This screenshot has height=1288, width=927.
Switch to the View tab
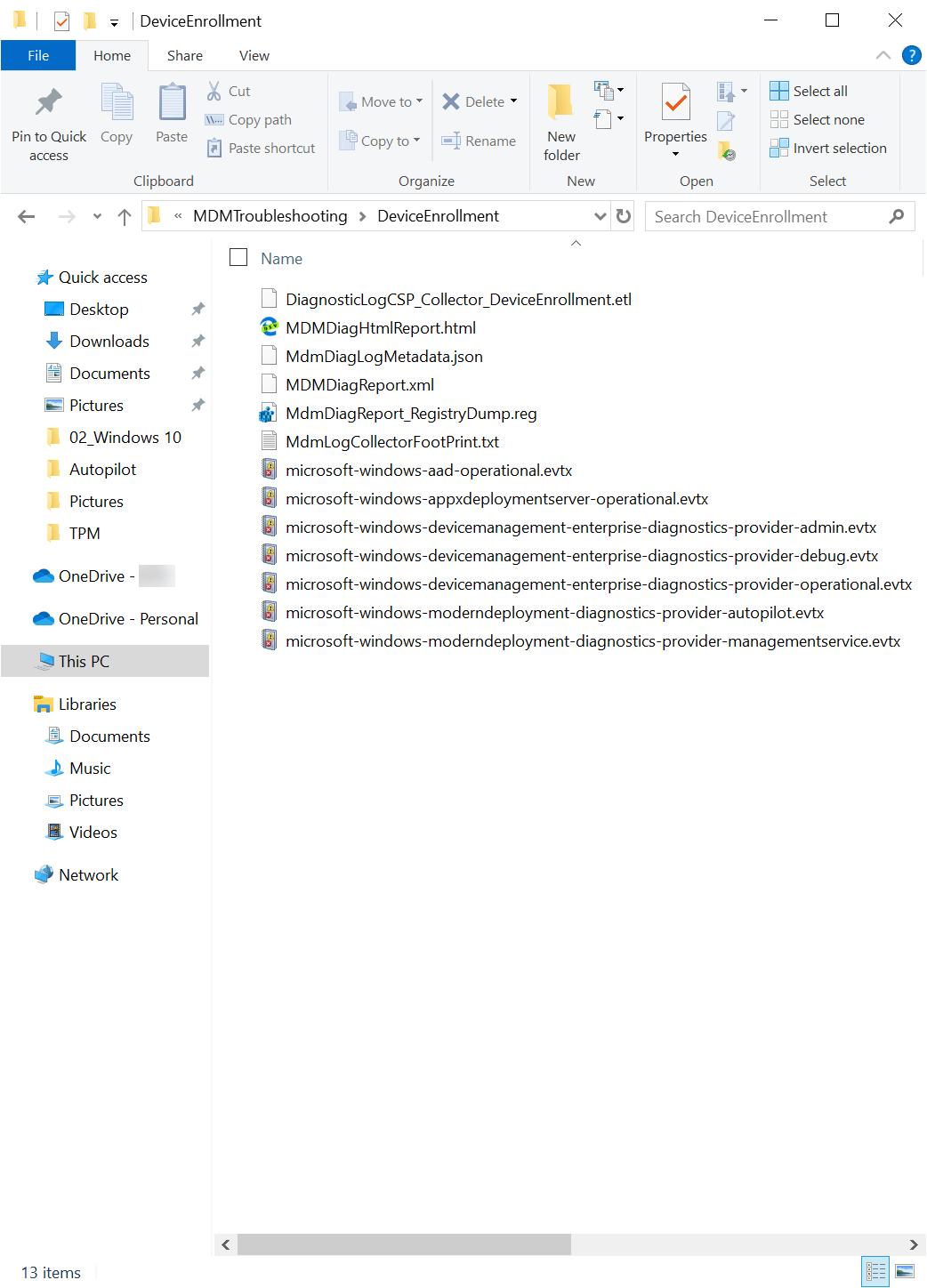tap(254, 54)
